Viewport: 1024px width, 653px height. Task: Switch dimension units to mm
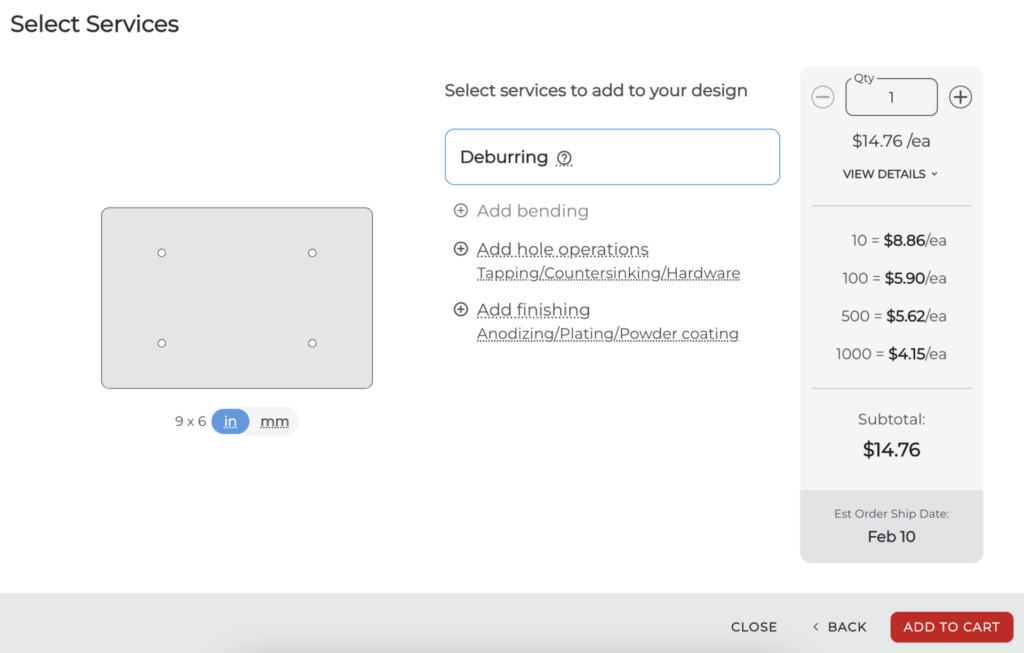click(274, 422)
